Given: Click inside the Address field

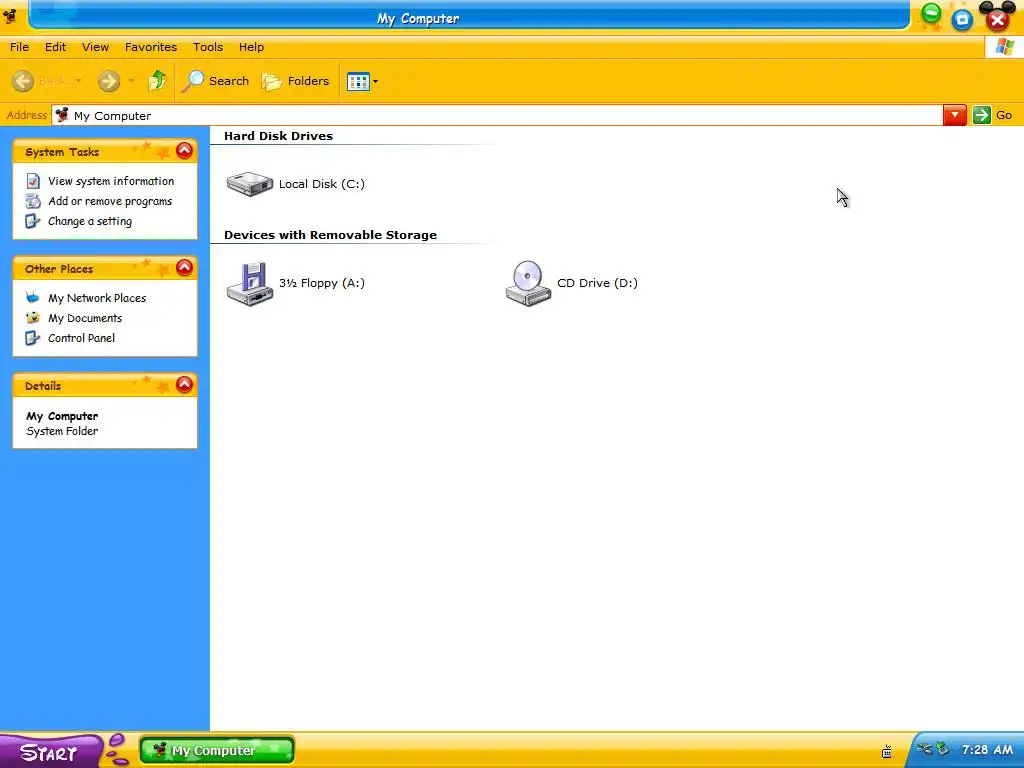Looking at the screenshot, I should click(497, 116).
